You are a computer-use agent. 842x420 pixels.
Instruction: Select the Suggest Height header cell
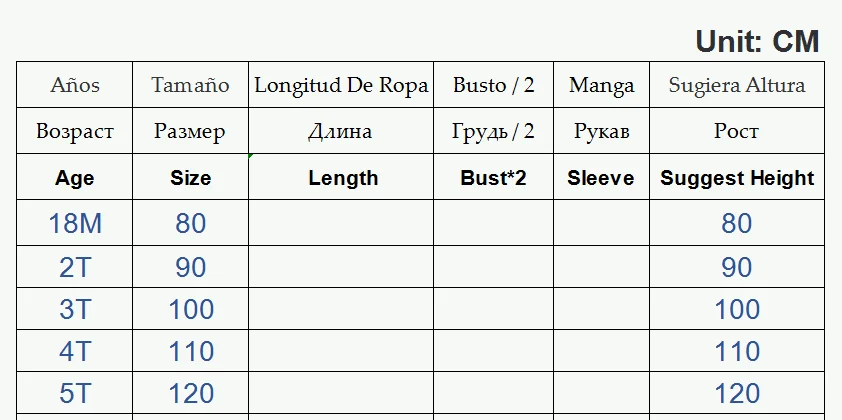point(737,178)
